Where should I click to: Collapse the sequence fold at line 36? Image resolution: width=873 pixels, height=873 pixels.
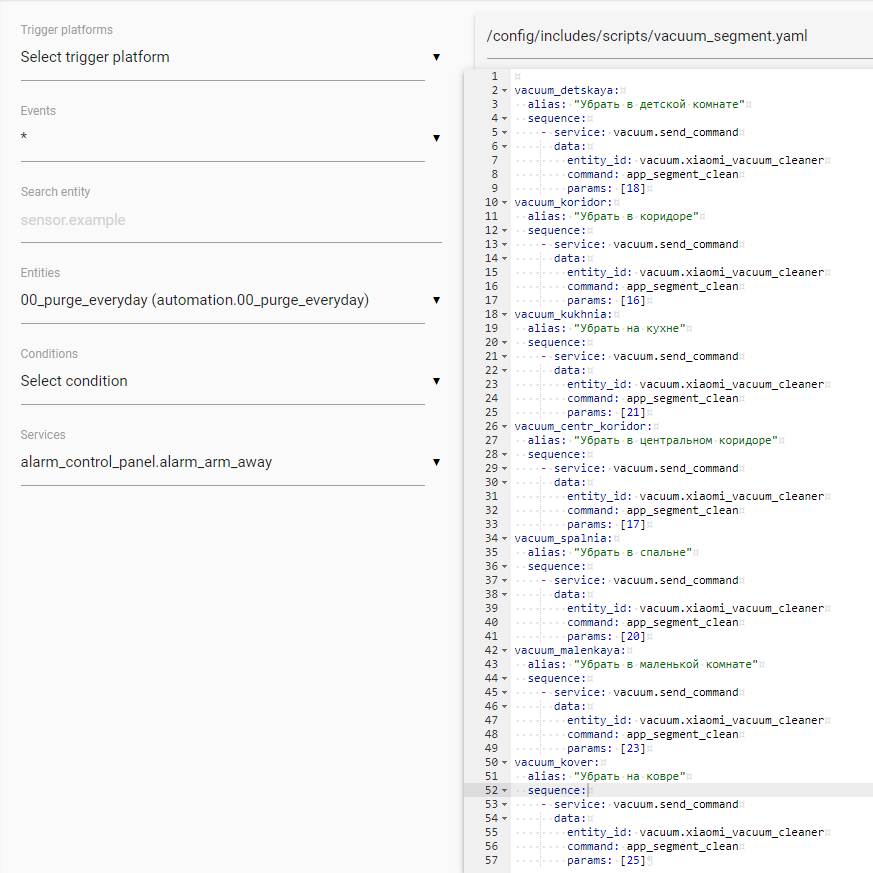(504, 566)
